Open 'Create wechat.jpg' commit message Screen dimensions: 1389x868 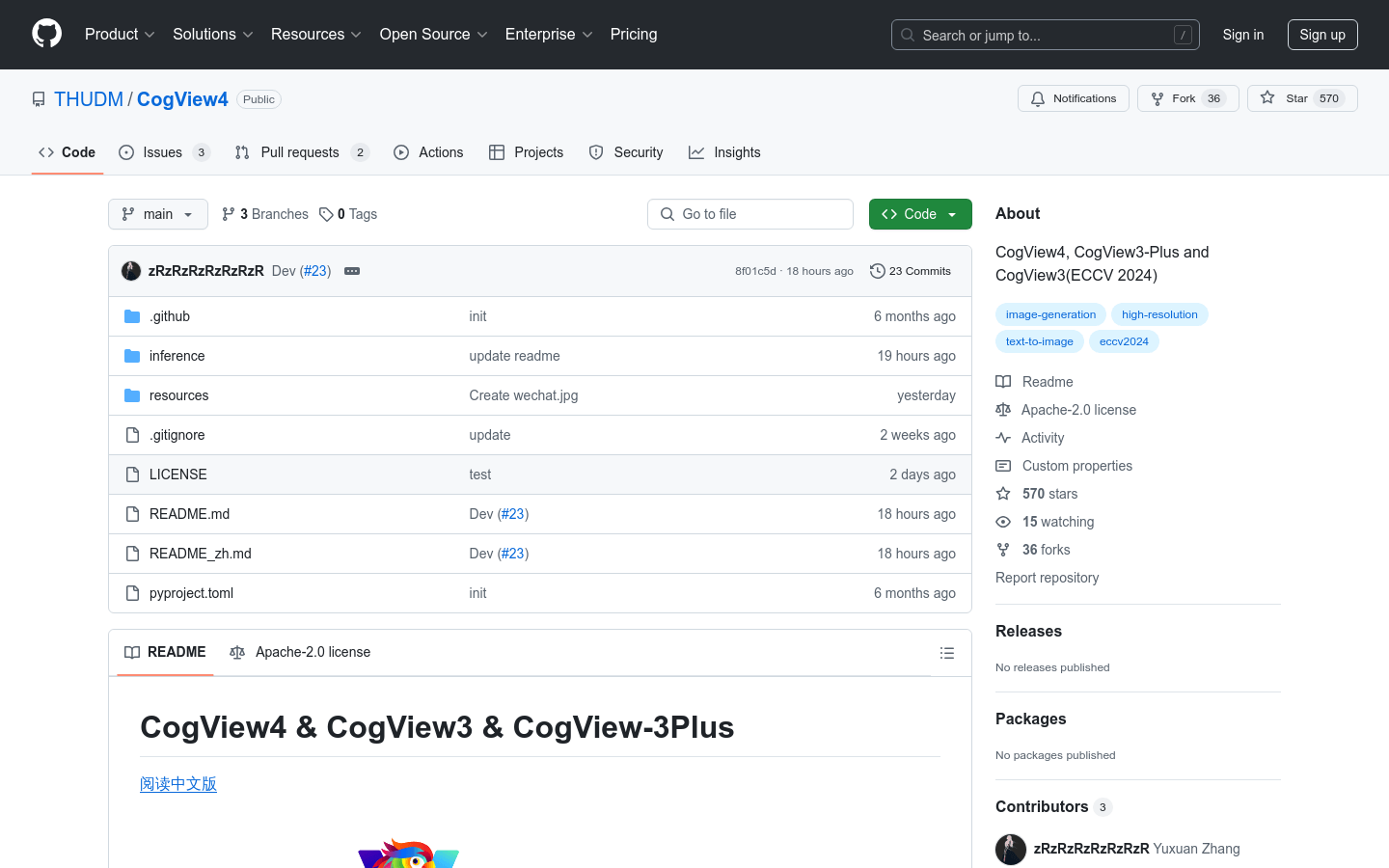524,395
